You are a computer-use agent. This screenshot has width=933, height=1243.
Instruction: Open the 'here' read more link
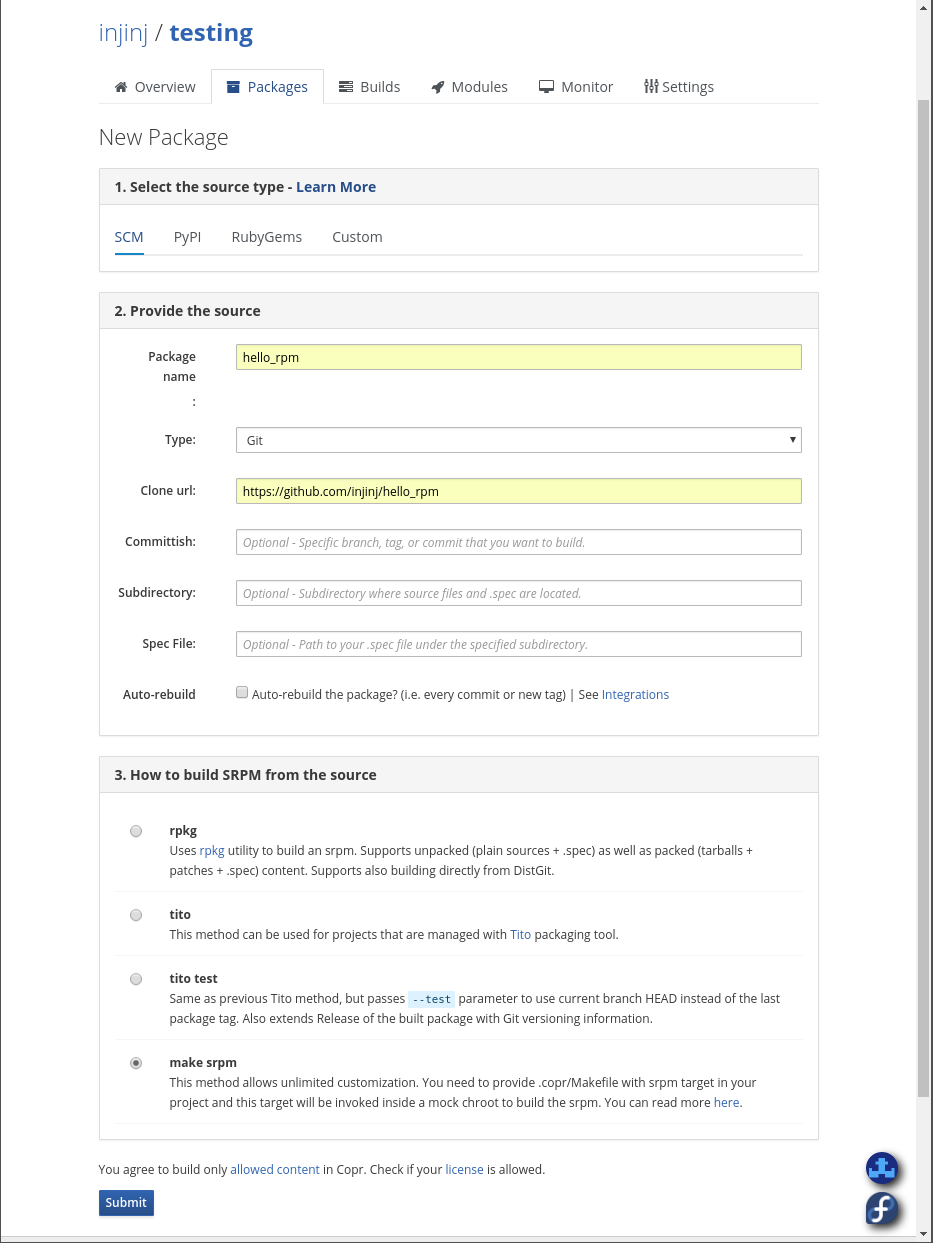(726, 1102)
